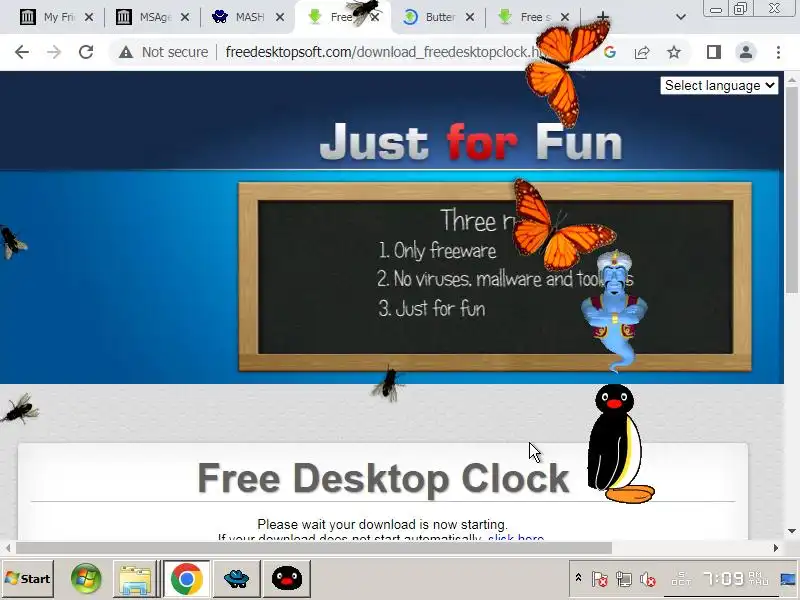Share this page via share icon
This screenshot has height=600, width=800.
(x=642, y=52)
